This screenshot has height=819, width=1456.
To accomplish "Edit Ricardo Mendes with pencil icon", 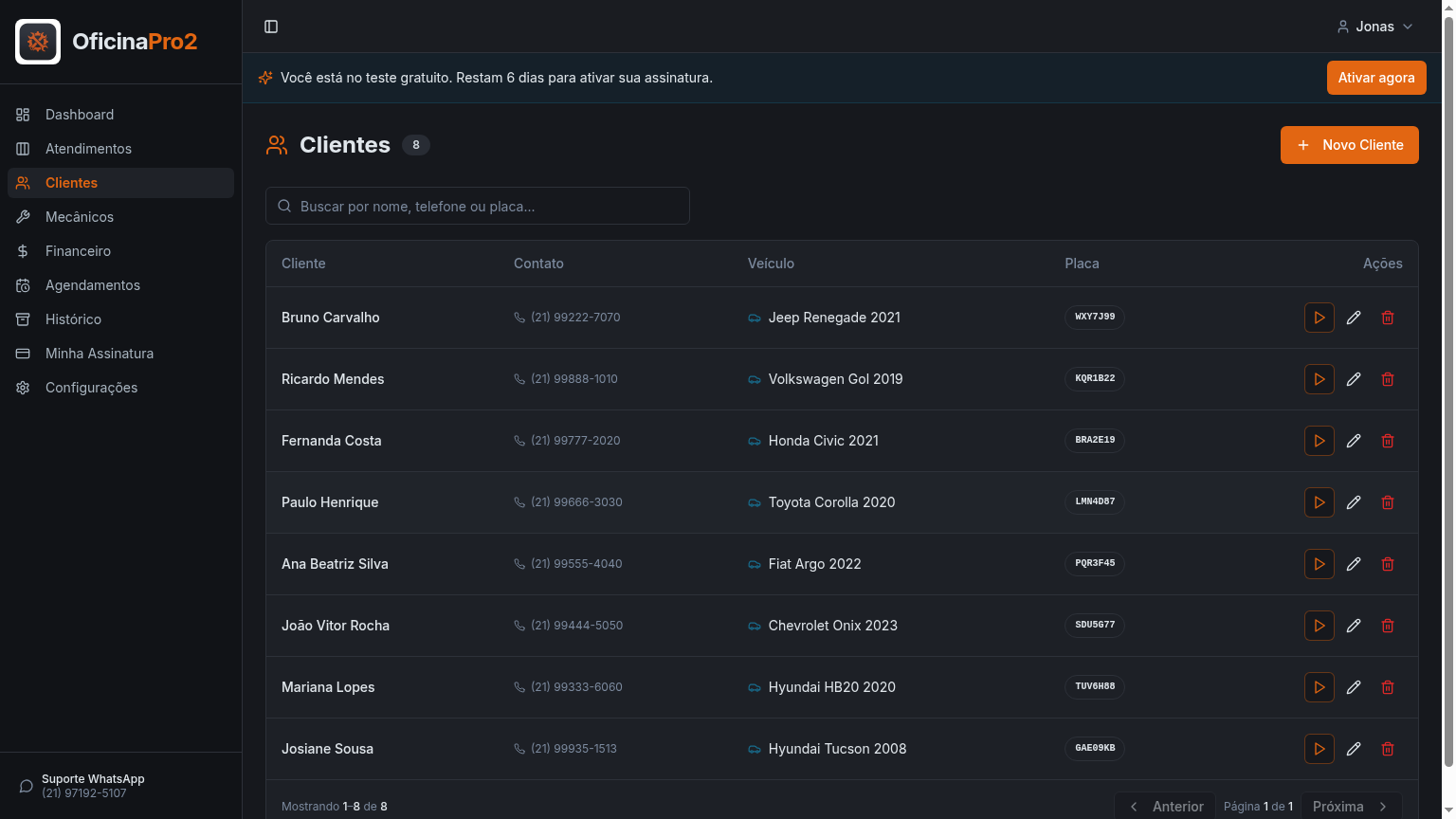I will [x=1354, y=379].
